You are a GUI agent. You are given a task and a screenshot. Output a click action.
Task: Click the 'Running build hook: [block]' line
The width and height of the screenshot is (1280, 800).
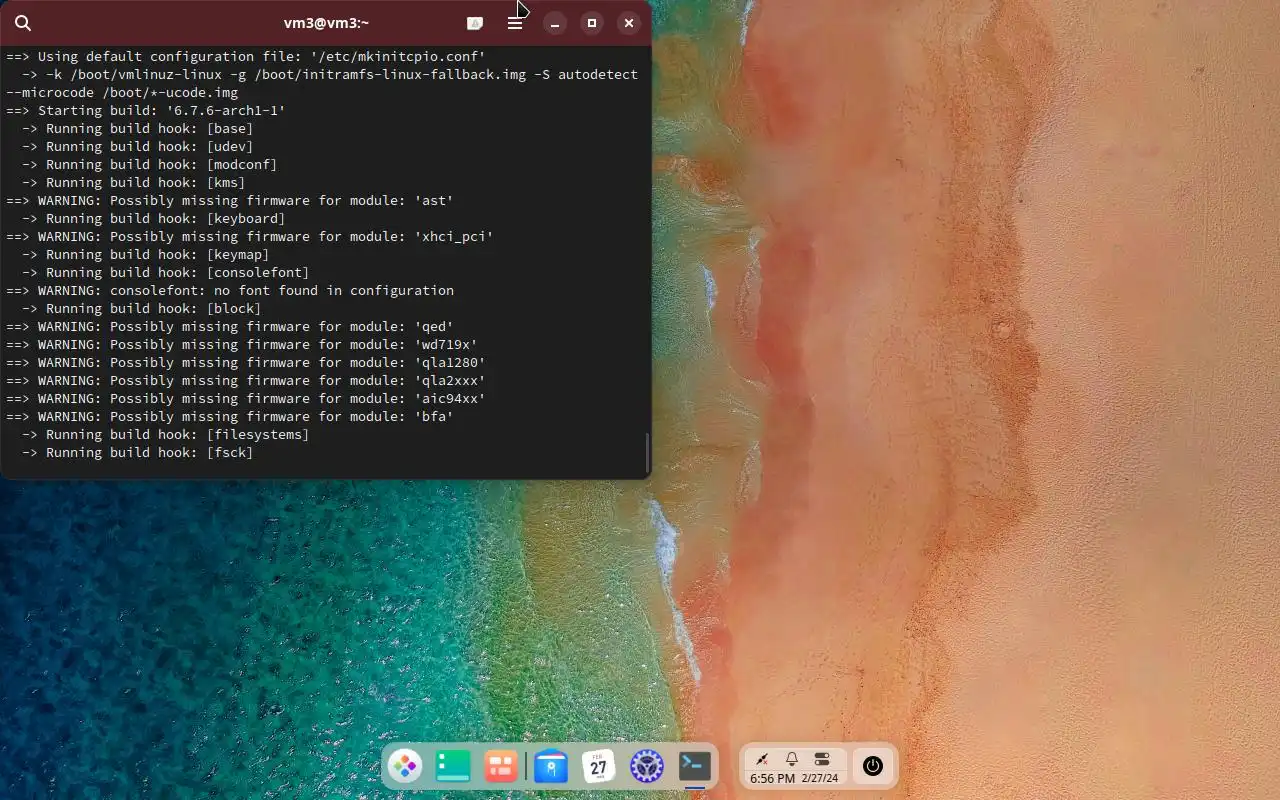coord(142,309)
